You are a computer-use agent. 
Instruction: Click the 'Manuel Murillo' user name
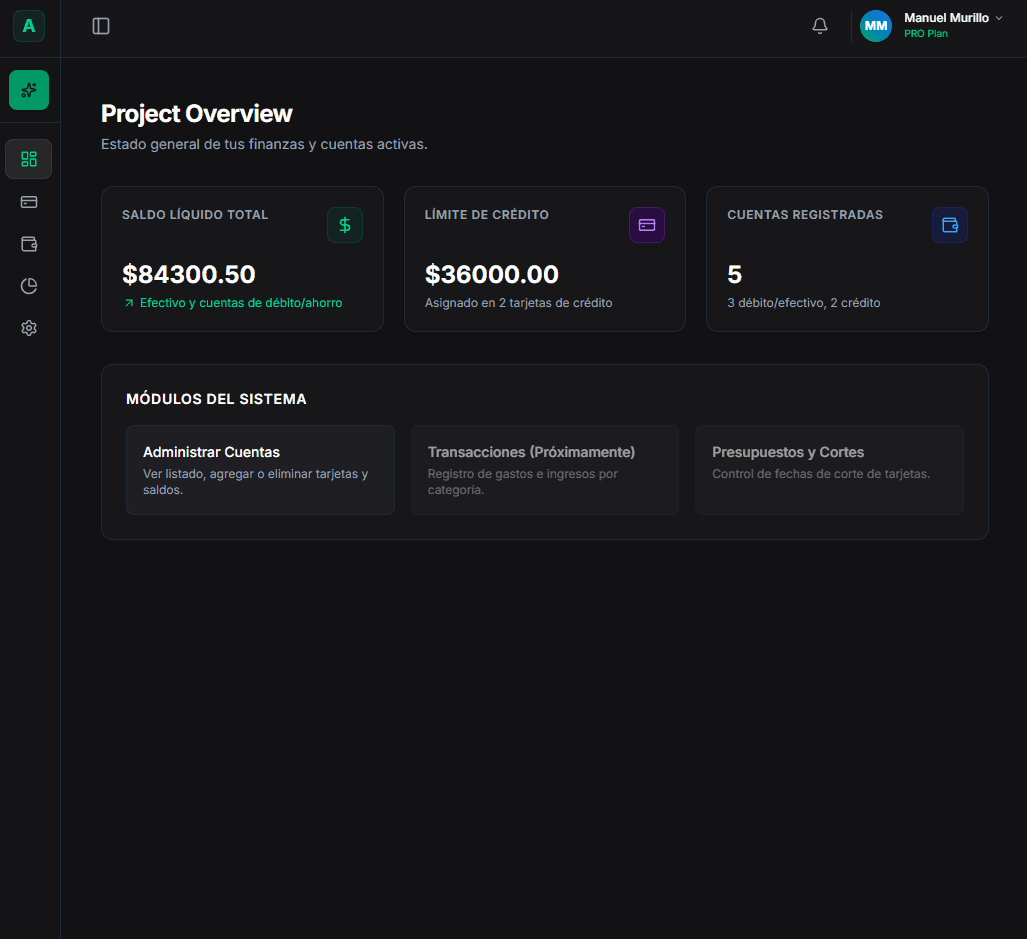point(946,18)
